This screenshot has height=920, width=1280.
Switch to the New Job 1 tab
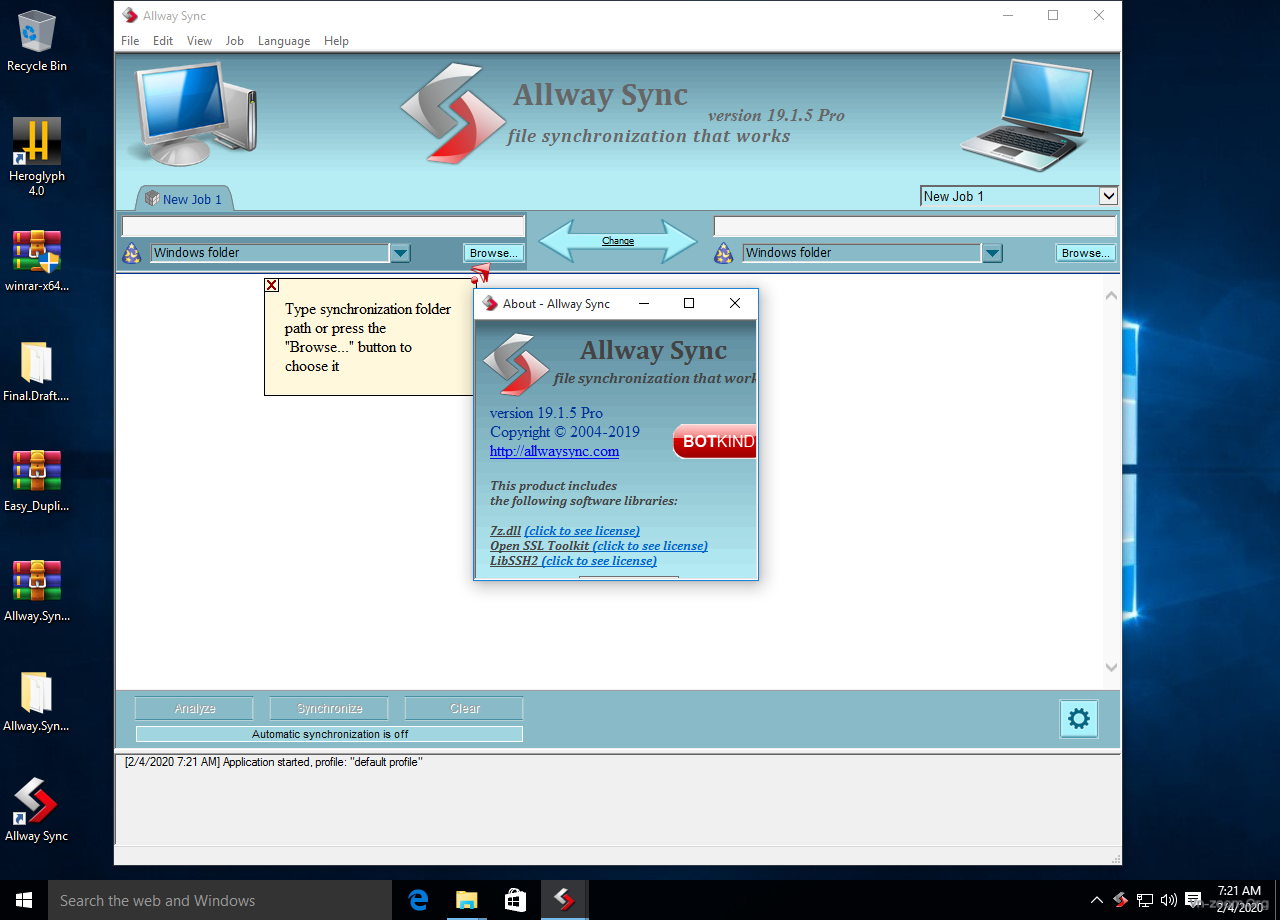tap(184, 199)
